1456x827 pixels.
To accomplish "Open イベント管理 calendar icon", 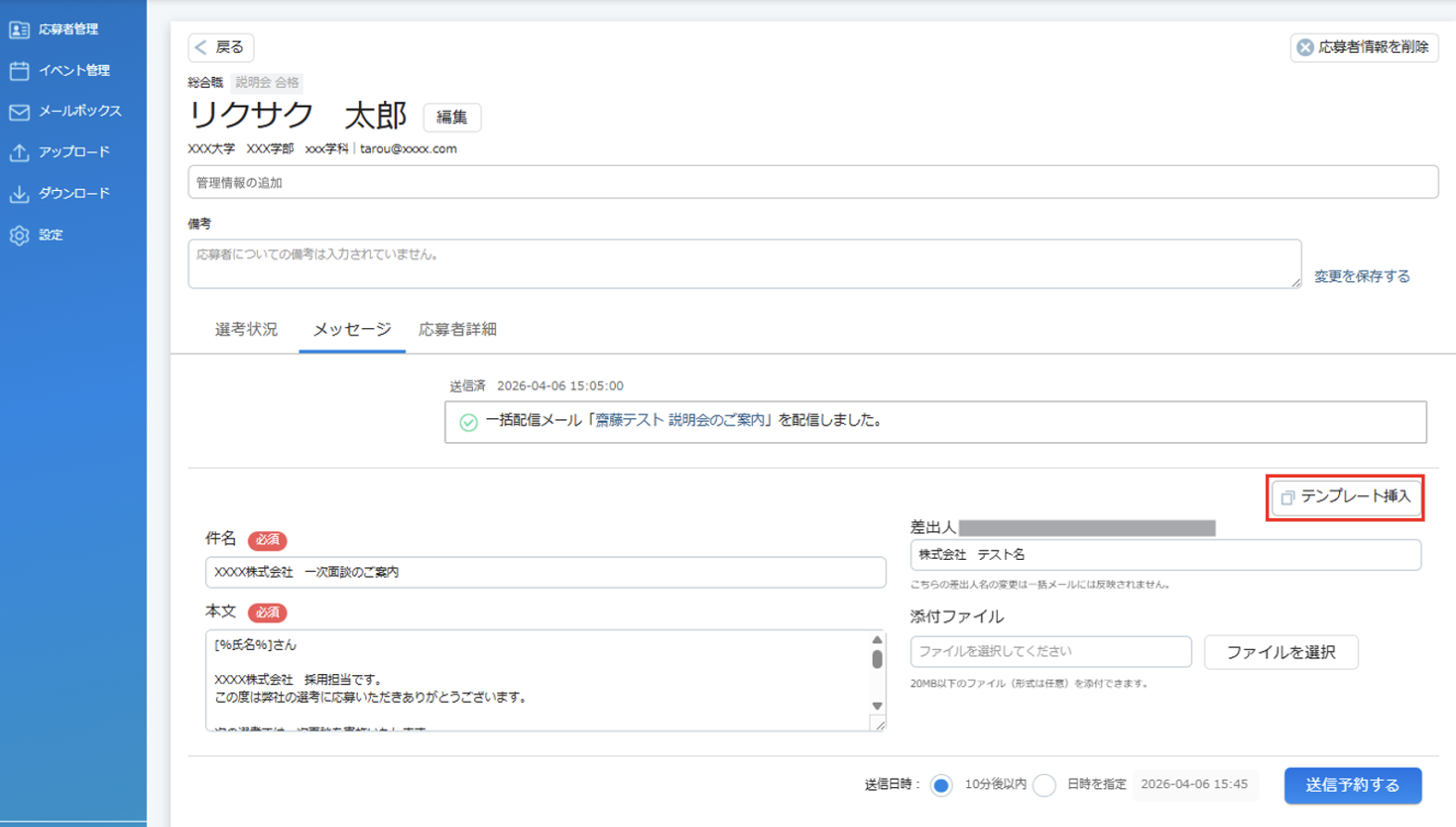I will click(19, 70).
